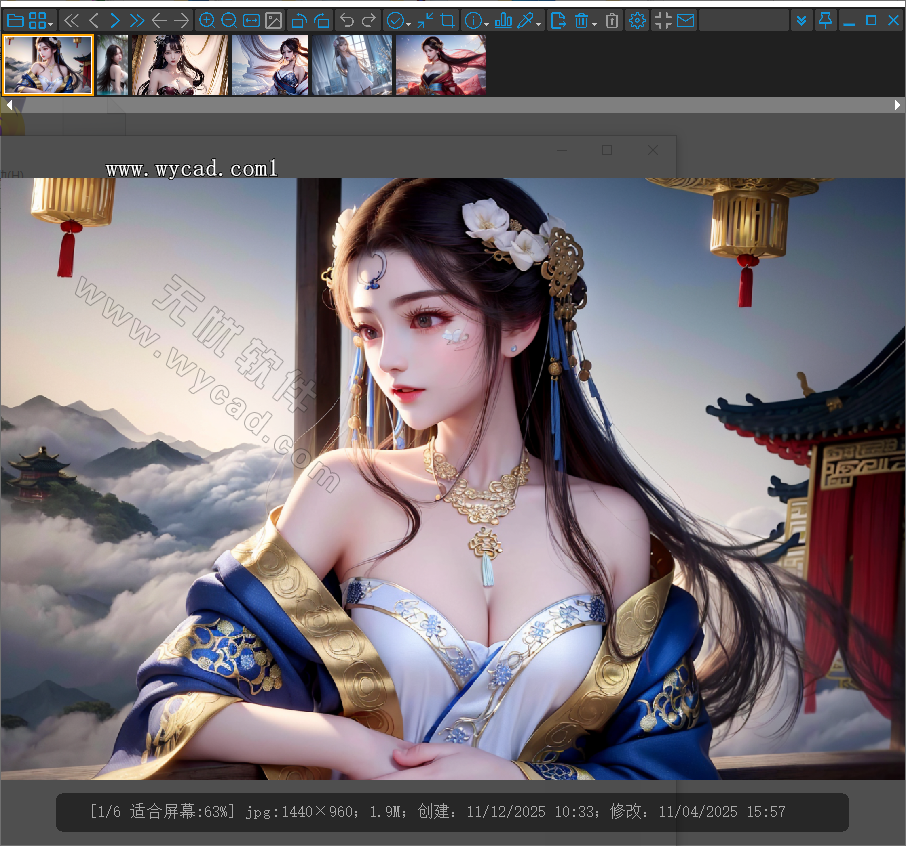The image size is (906, 846).
Task: Collapse the toolbar with the double chevron
Action: pos(801,20)
